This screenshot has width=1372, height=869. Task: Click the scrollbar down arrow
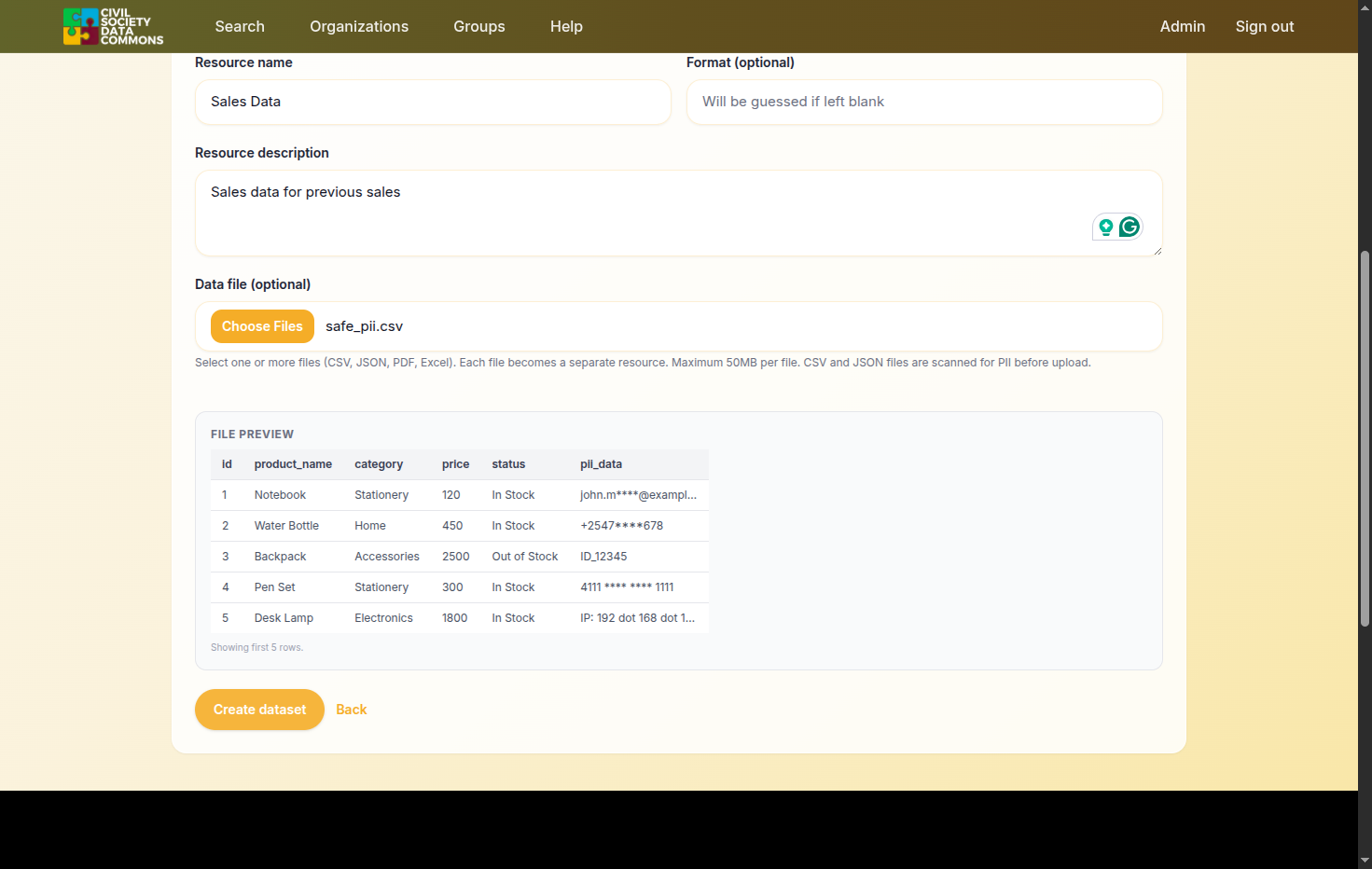pos(1365,860)
